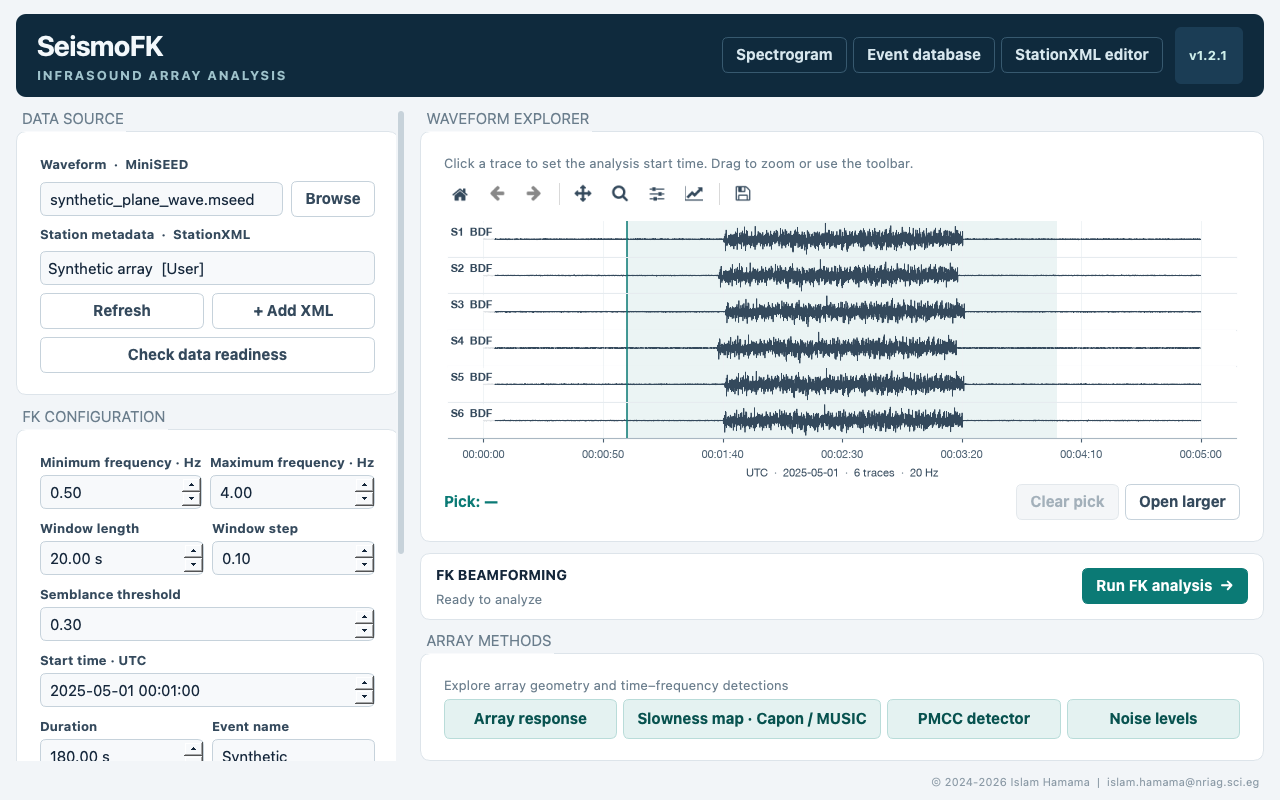This screenshot has width=1280, height=800.
Task: Run FK analysis
Action: 1165,586
